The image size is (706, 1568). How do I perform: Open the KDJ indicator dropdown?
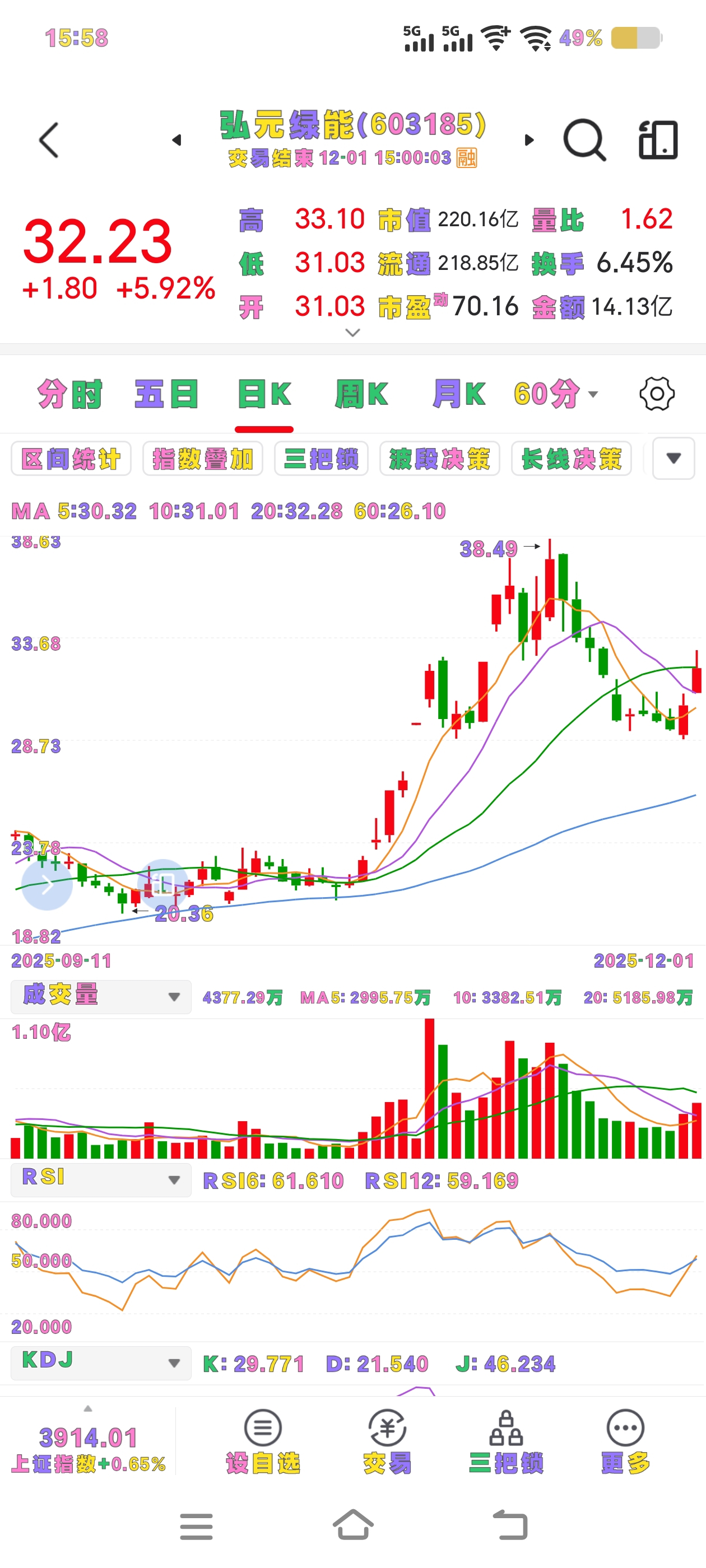pos(101,1363)
